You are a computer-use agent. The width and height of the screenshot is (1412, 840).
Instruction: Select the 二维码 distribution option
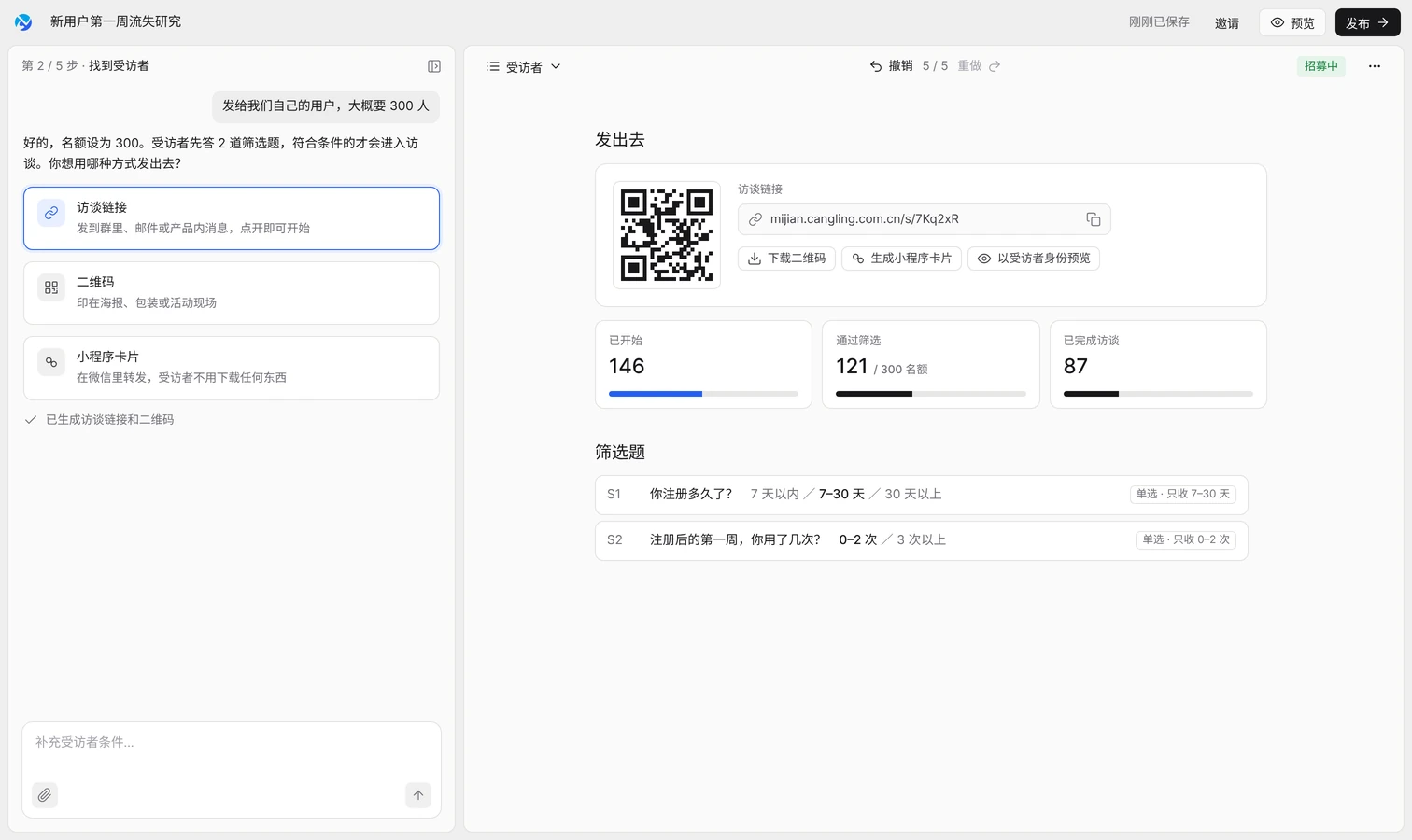coord(232,293)
